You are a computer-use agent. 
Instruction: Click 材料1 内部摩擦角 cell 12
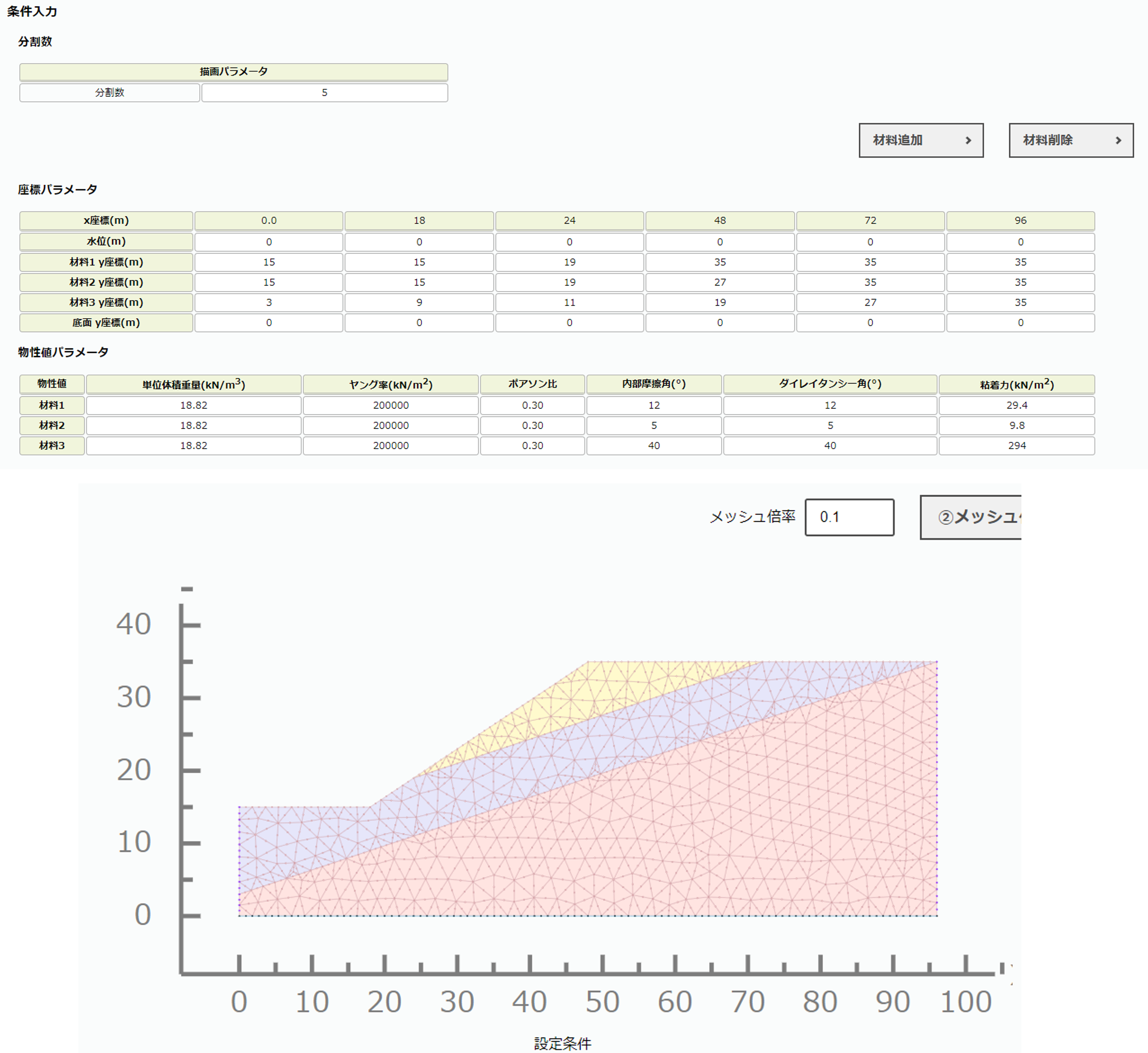click(654, 405)
